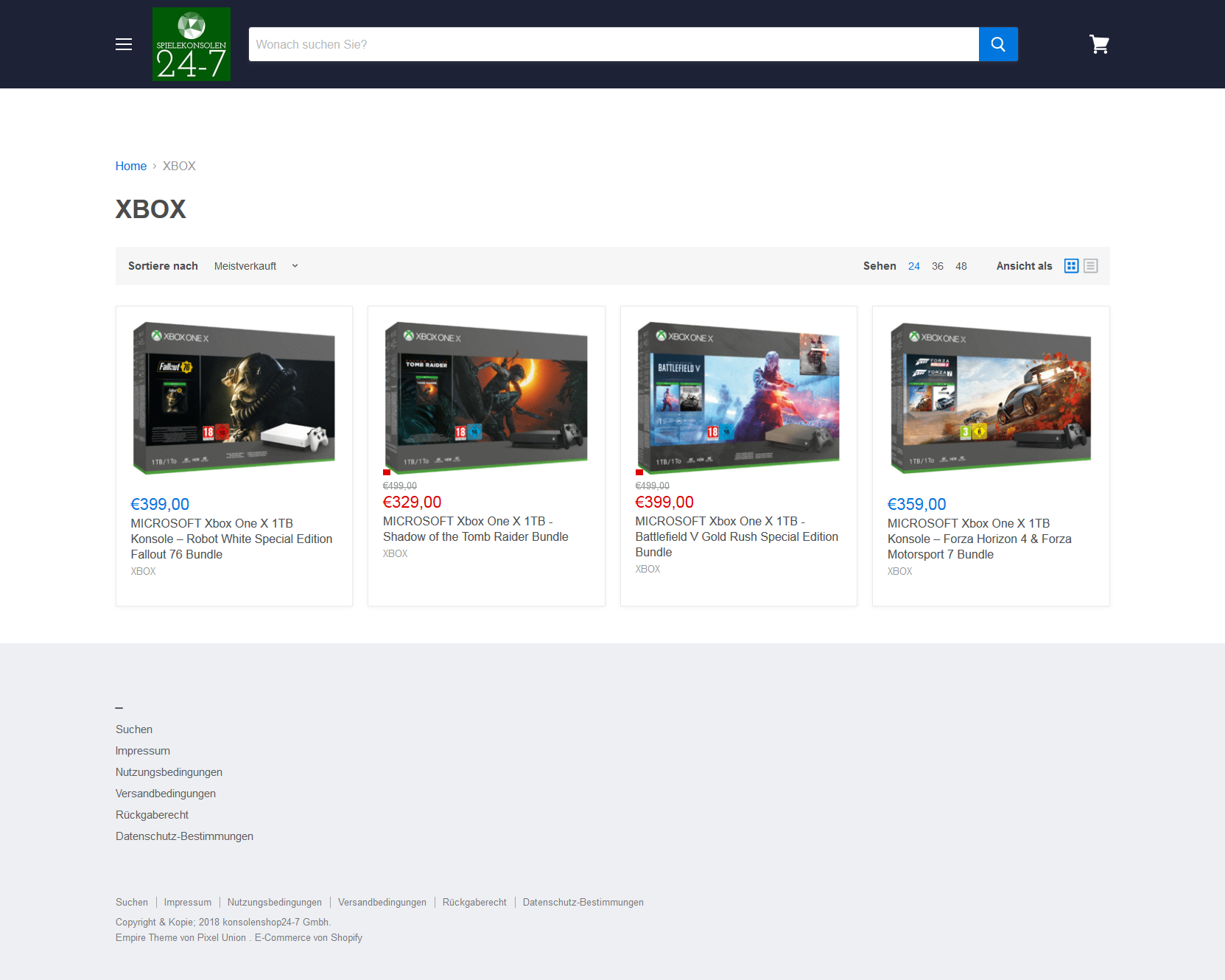This screenshot has width=1225, height=980.
Task: Click Impressum in bottom horizontal links
Action: 188,903
